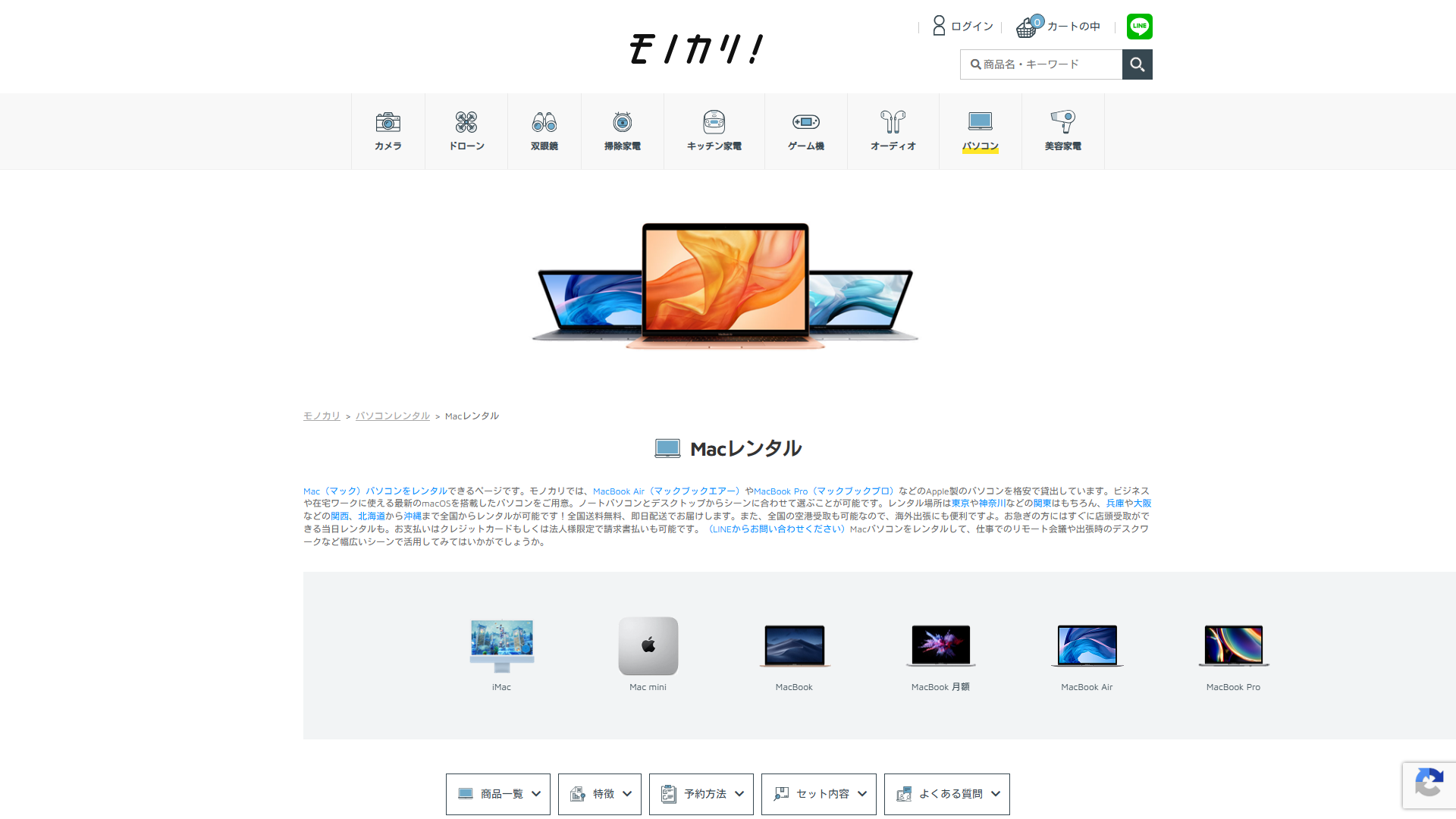Expand the よくある質問 dropdown

[946, 794]
